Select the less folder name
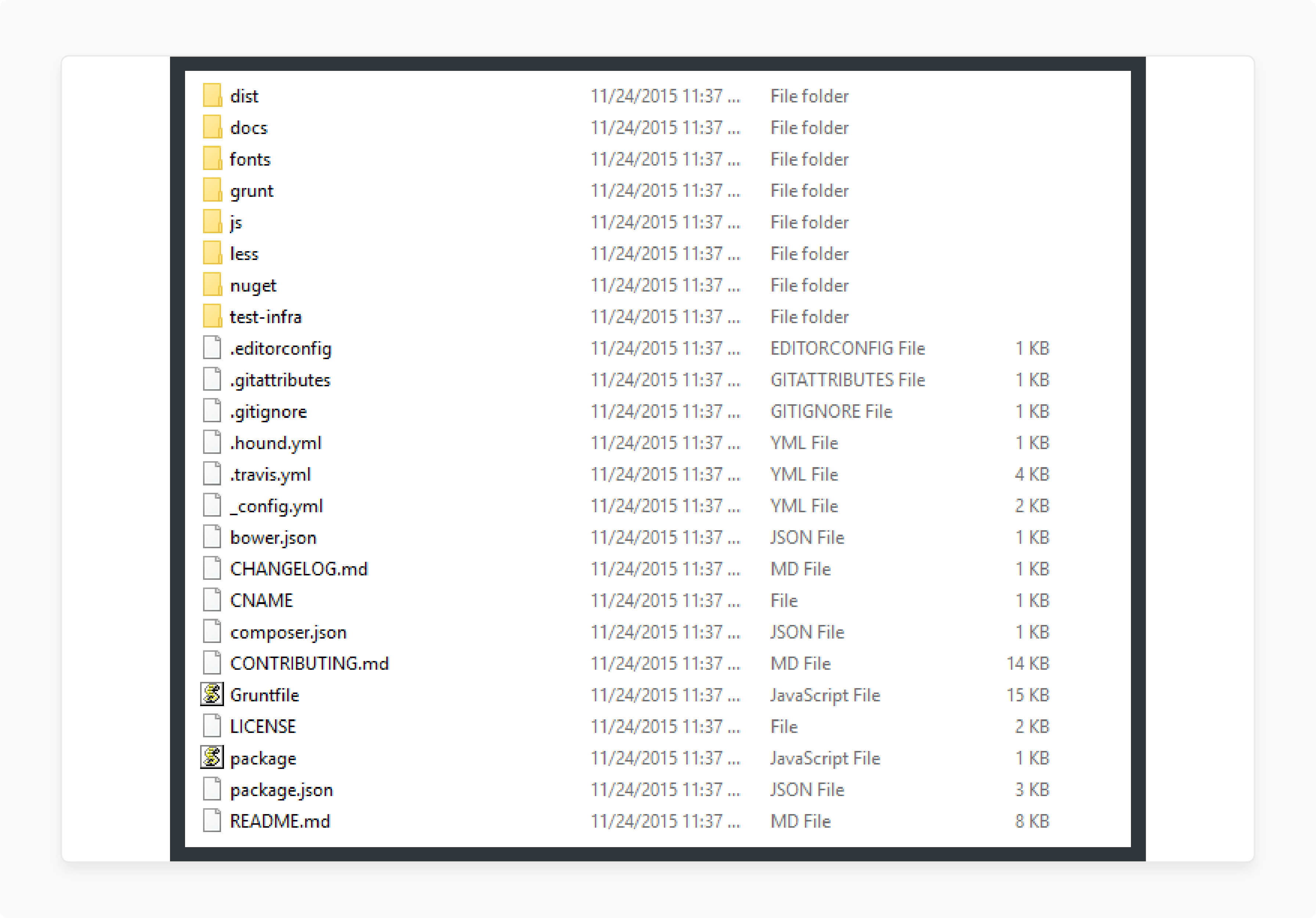The height and width of the screenshot is (918, 1316). [244, 253]
